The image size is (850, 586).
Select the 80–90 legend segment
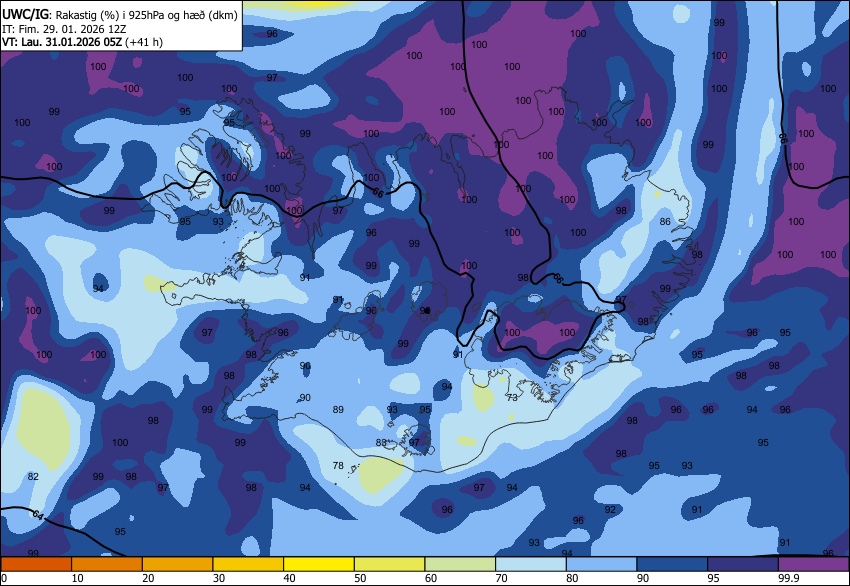pos(602,564)
